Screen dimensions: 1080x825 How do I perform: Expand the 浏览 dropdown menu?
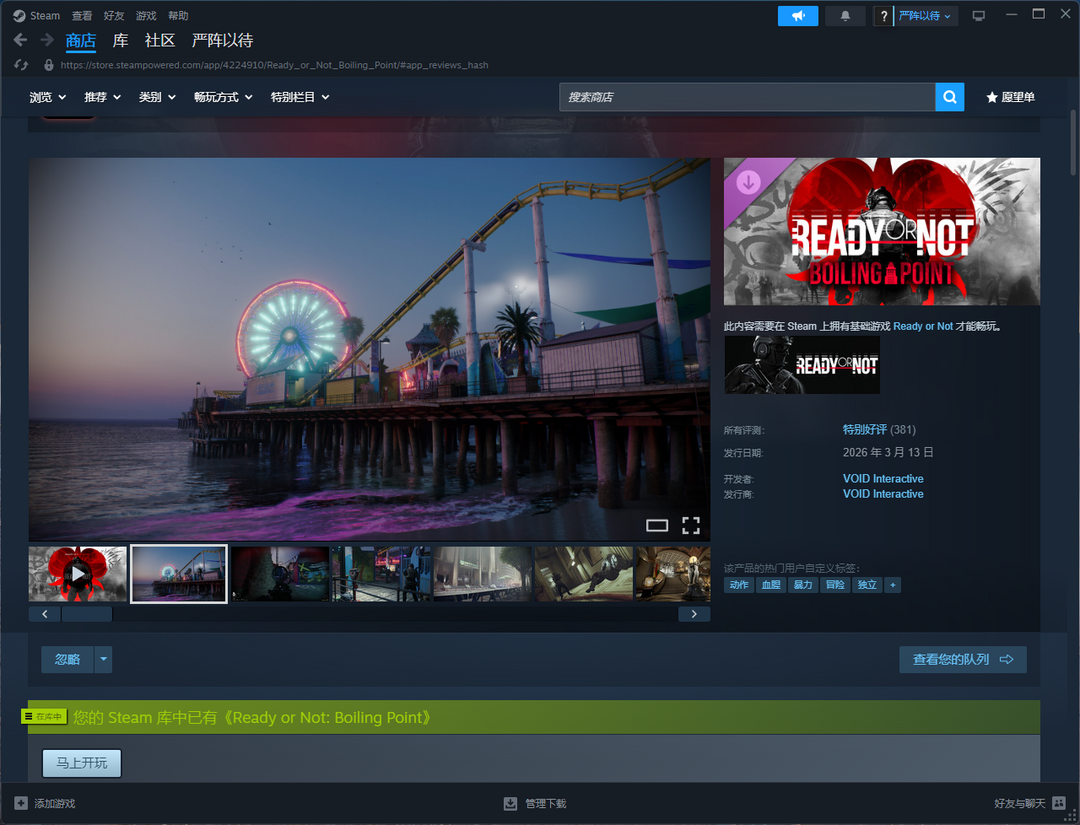47,97
